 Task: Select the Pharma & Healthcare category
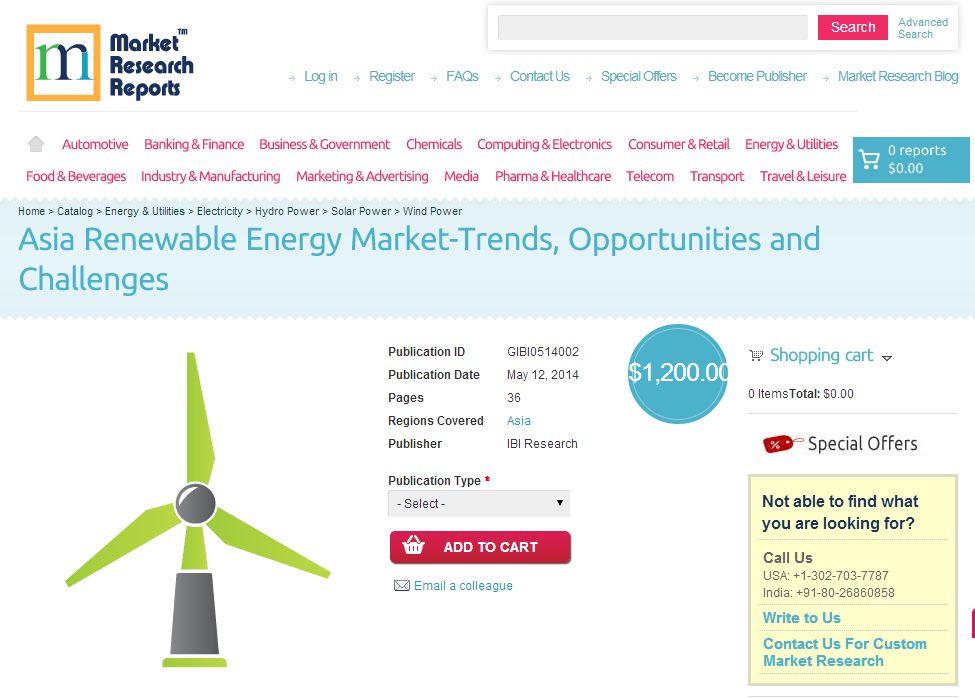coord(553,177)
